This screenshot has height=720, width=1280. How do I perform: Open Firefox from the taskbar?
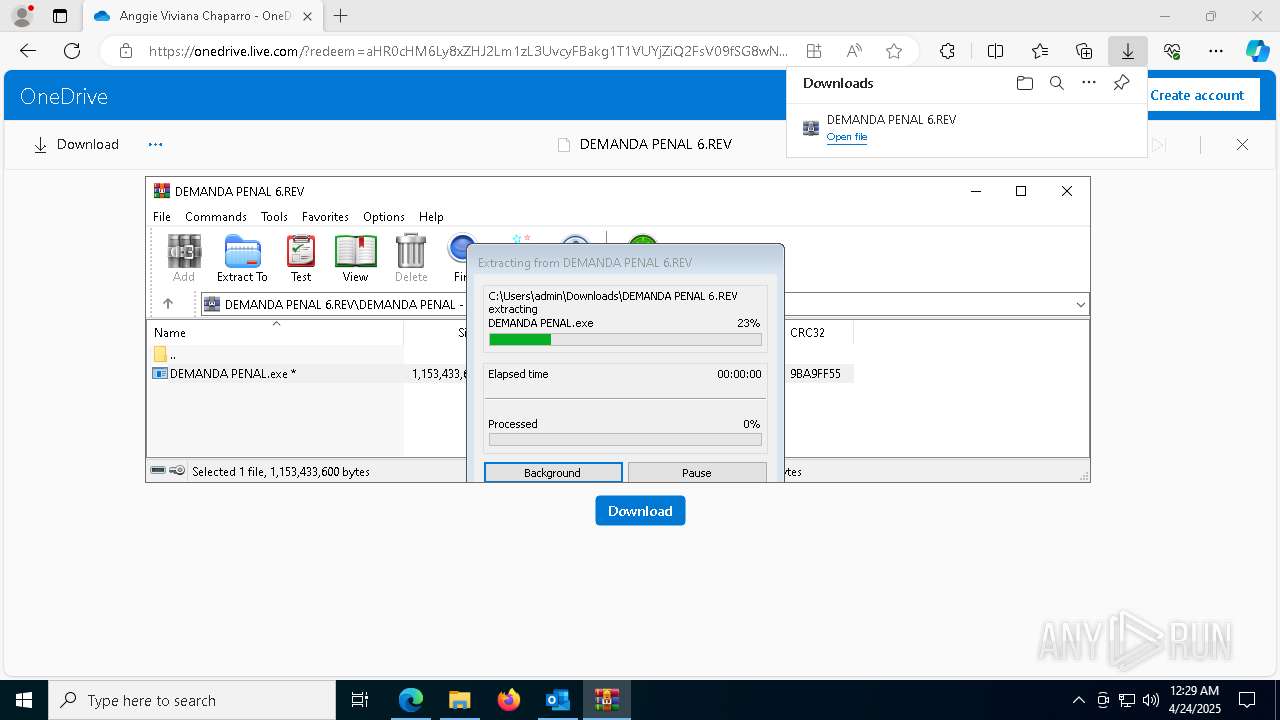[509, 700]
